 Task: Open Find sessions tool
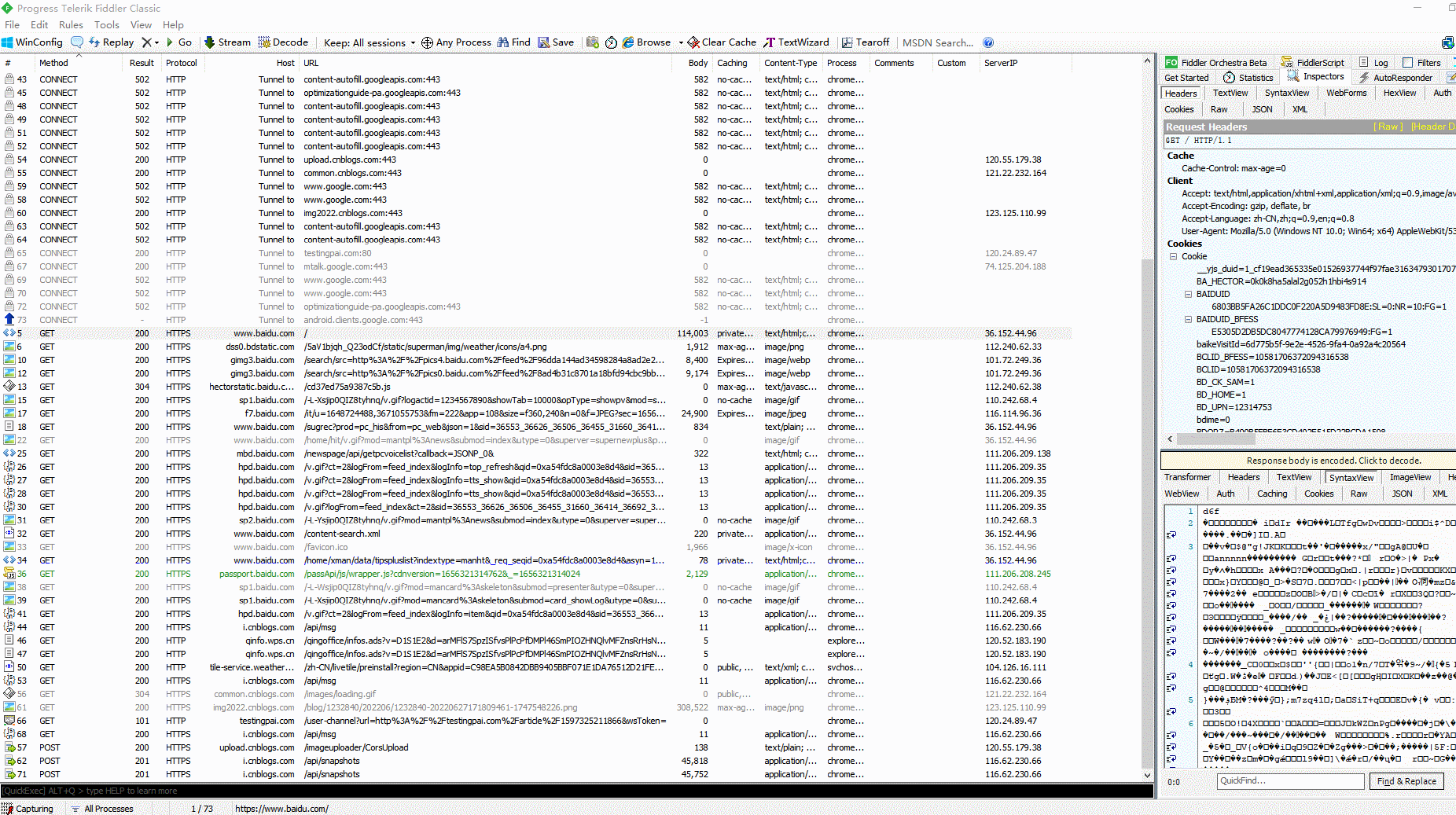coord(514,42)
